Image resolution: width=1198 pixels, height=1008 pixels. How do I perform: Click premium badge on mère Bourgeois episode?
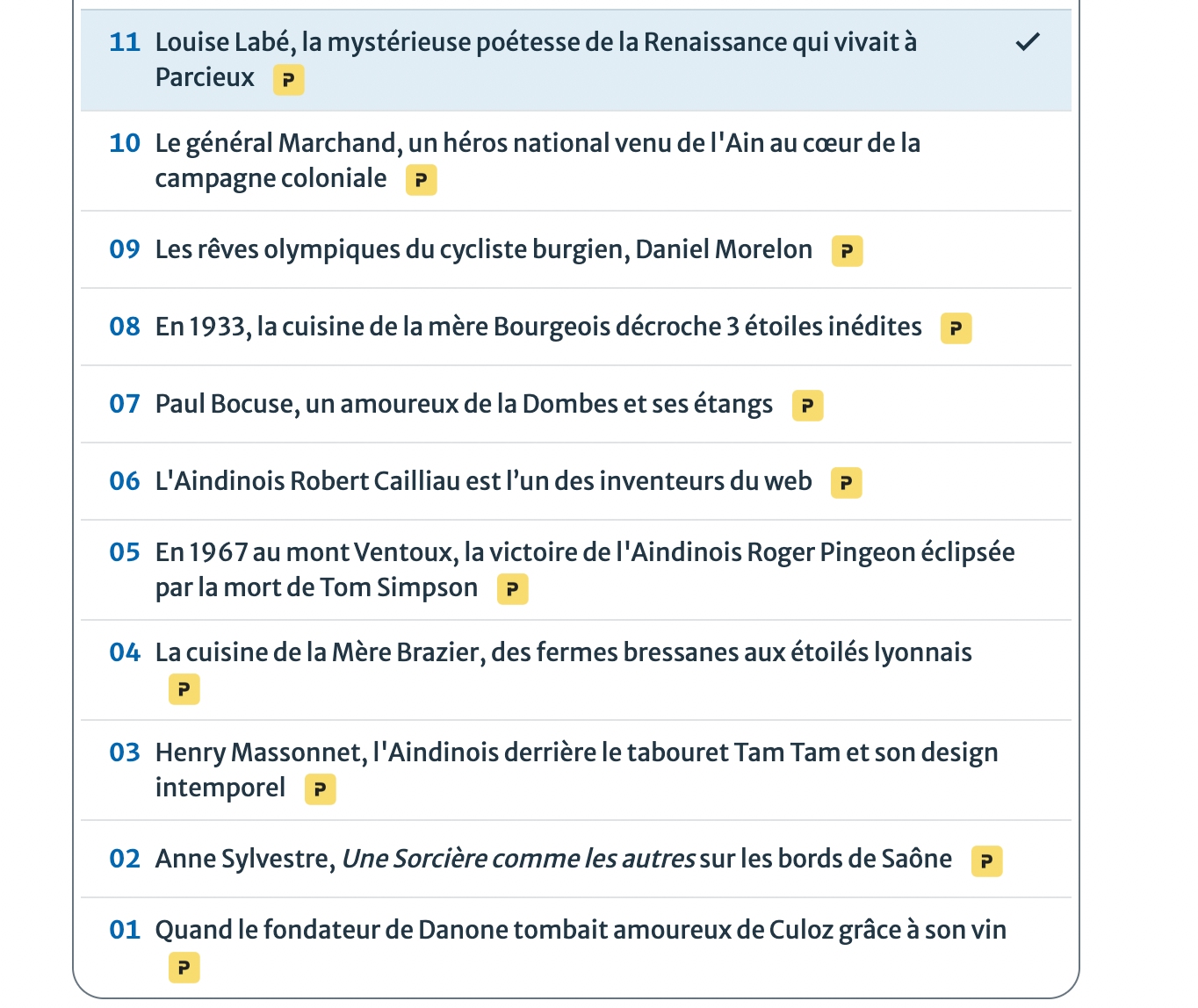click(956, 328)
